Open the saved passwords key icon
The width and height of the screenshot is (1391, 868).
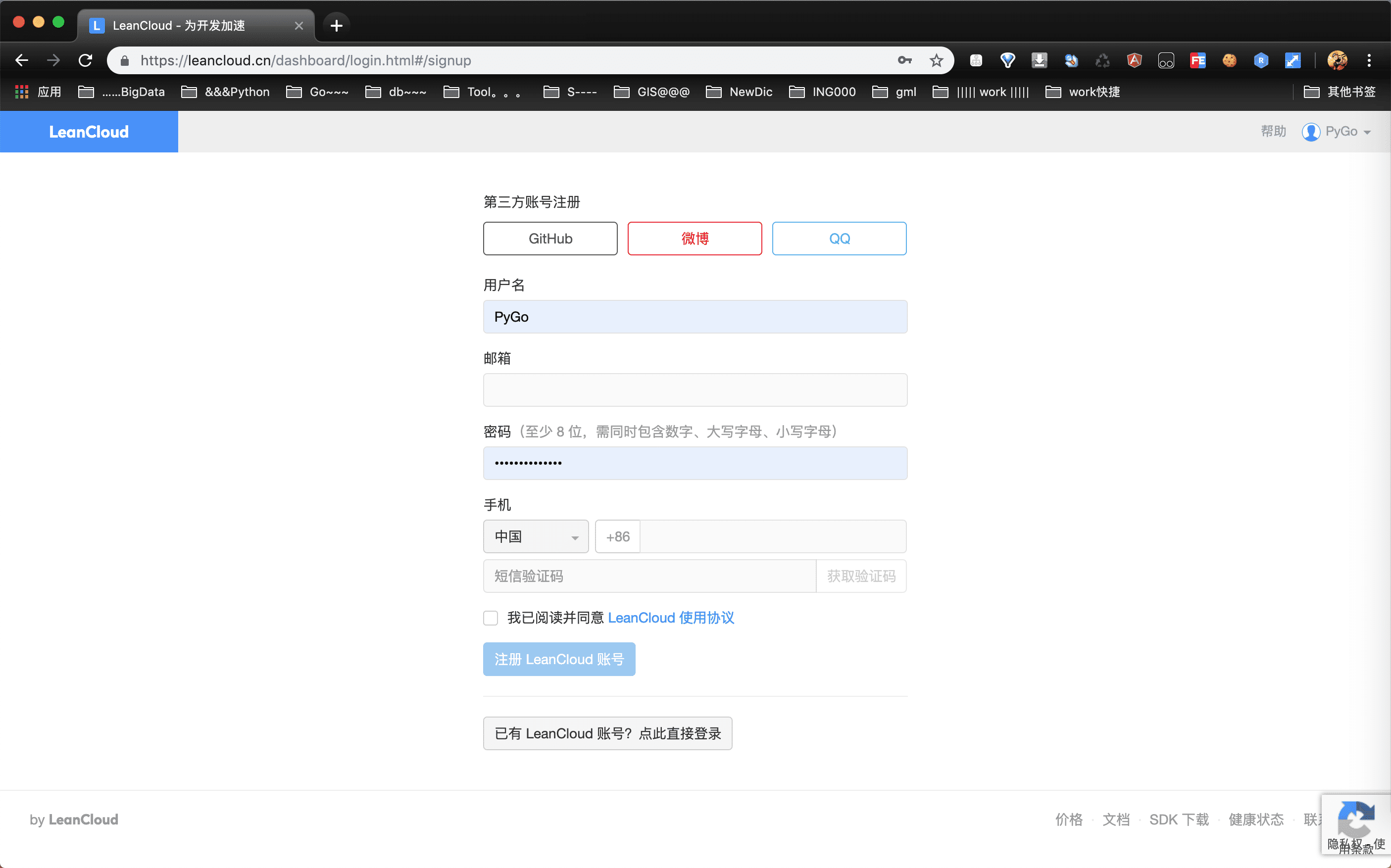(x=904, y=60)
